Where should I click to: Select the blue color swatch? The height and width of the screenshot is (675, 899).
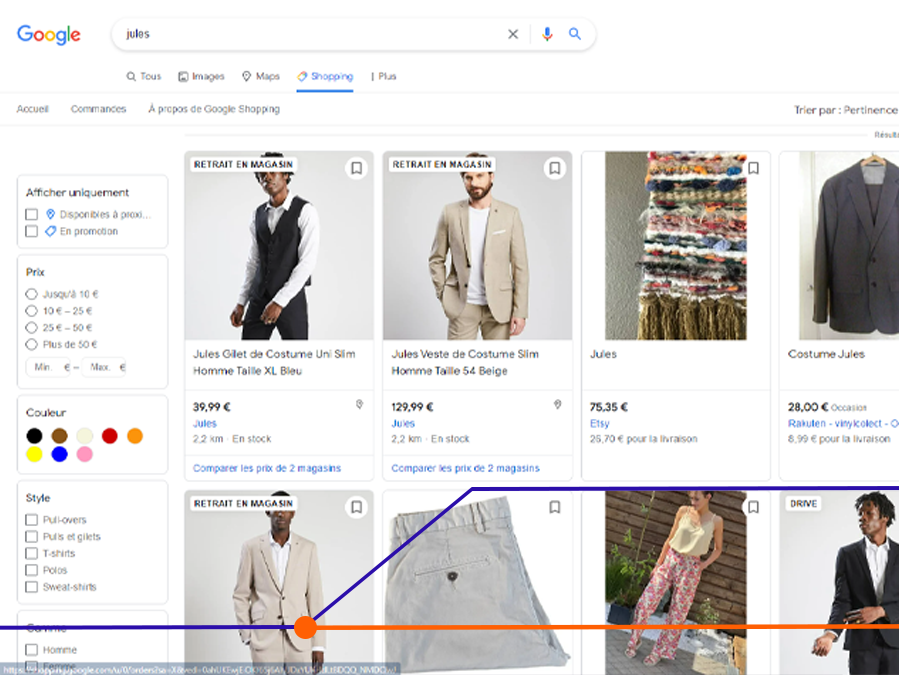point(60,454)
